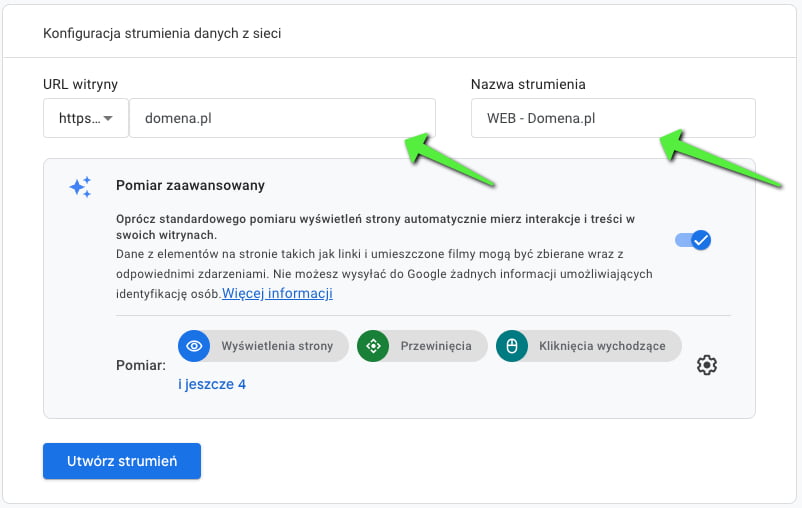The height and width of the screenshot is (508, 802).
Task: Select the Wyświetlenia strony chip
Action: coord(263,346)
